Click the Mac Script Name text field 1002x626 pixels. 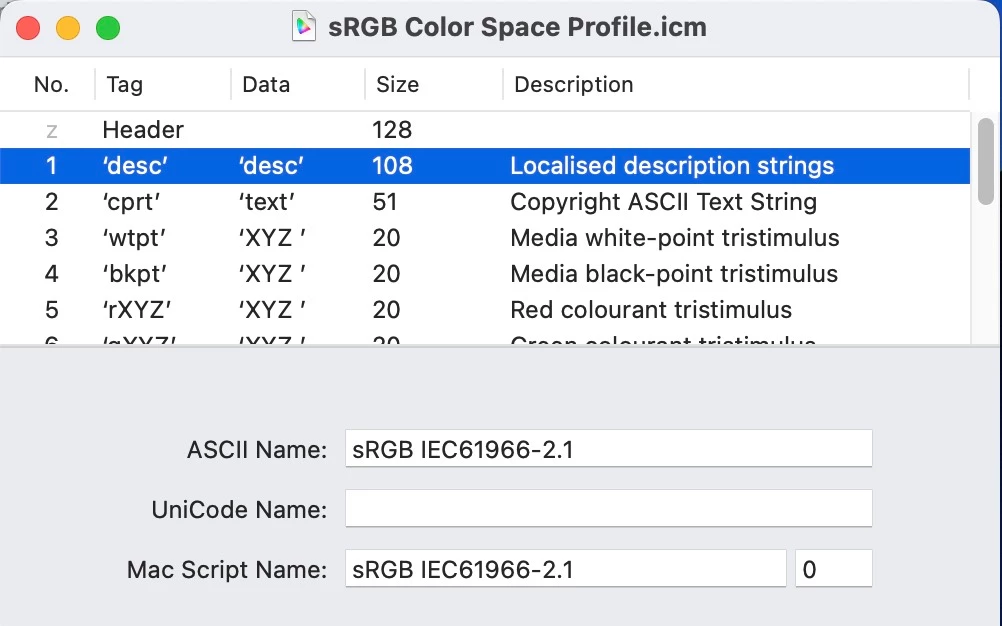coord(565,569)
